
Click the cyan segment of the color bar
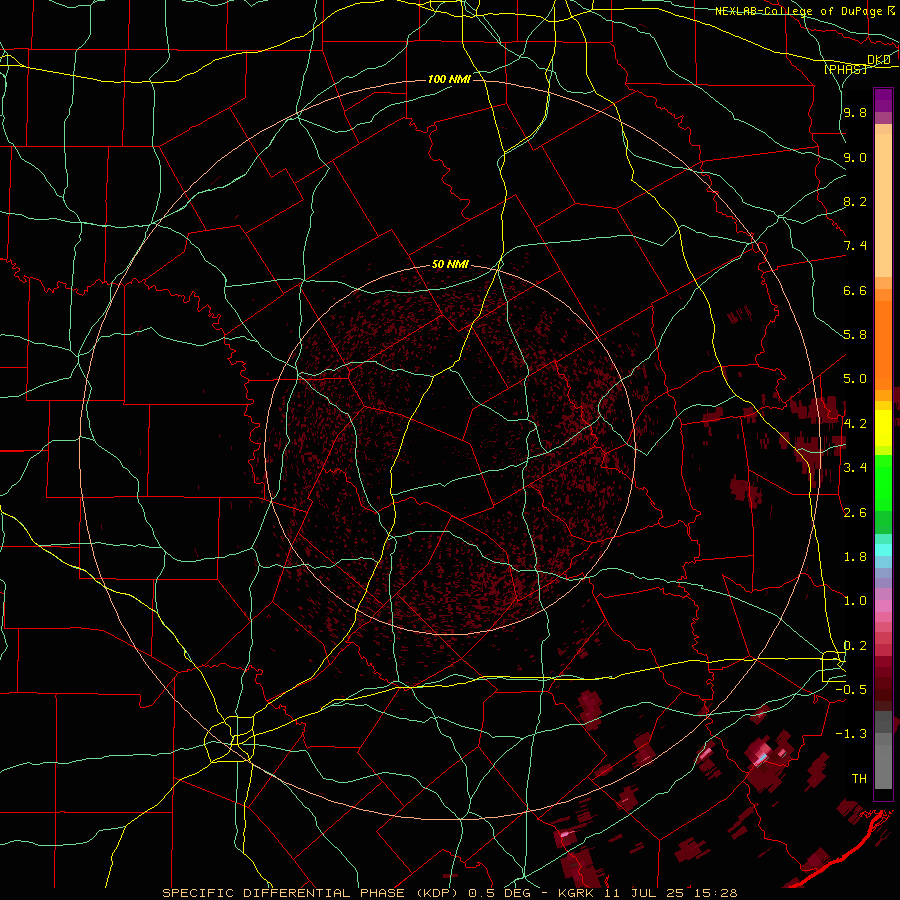pos(883,550)
